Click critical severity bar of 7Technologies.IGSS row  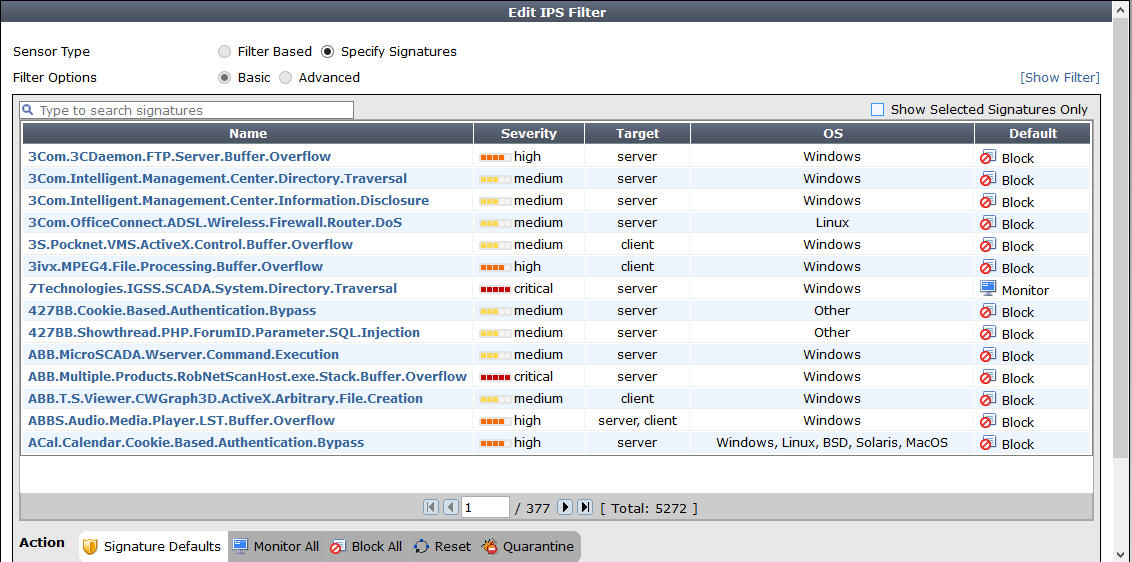[495, 289]
